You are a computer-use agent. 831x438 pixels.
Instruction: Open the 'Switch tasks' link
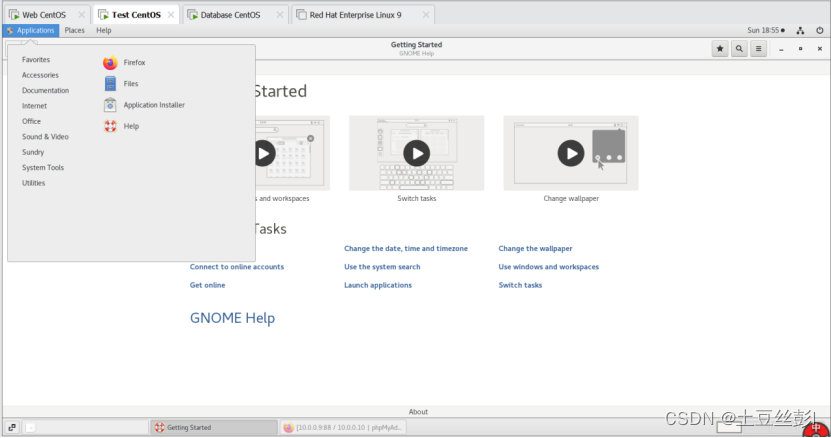pos(520,285)
